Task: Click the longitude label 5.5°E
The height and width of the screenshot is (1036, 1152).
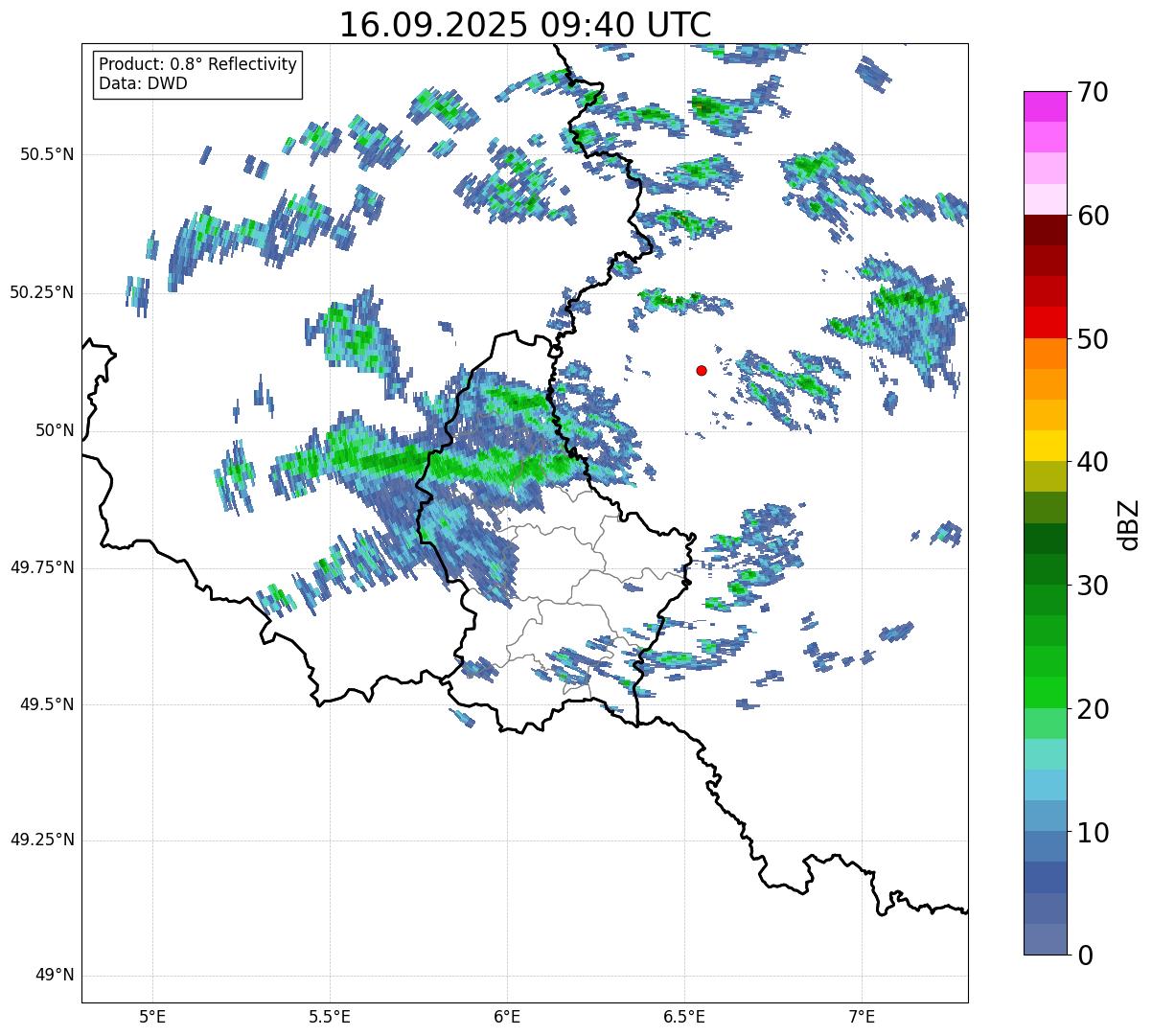Action: [x=330, y=1017]
